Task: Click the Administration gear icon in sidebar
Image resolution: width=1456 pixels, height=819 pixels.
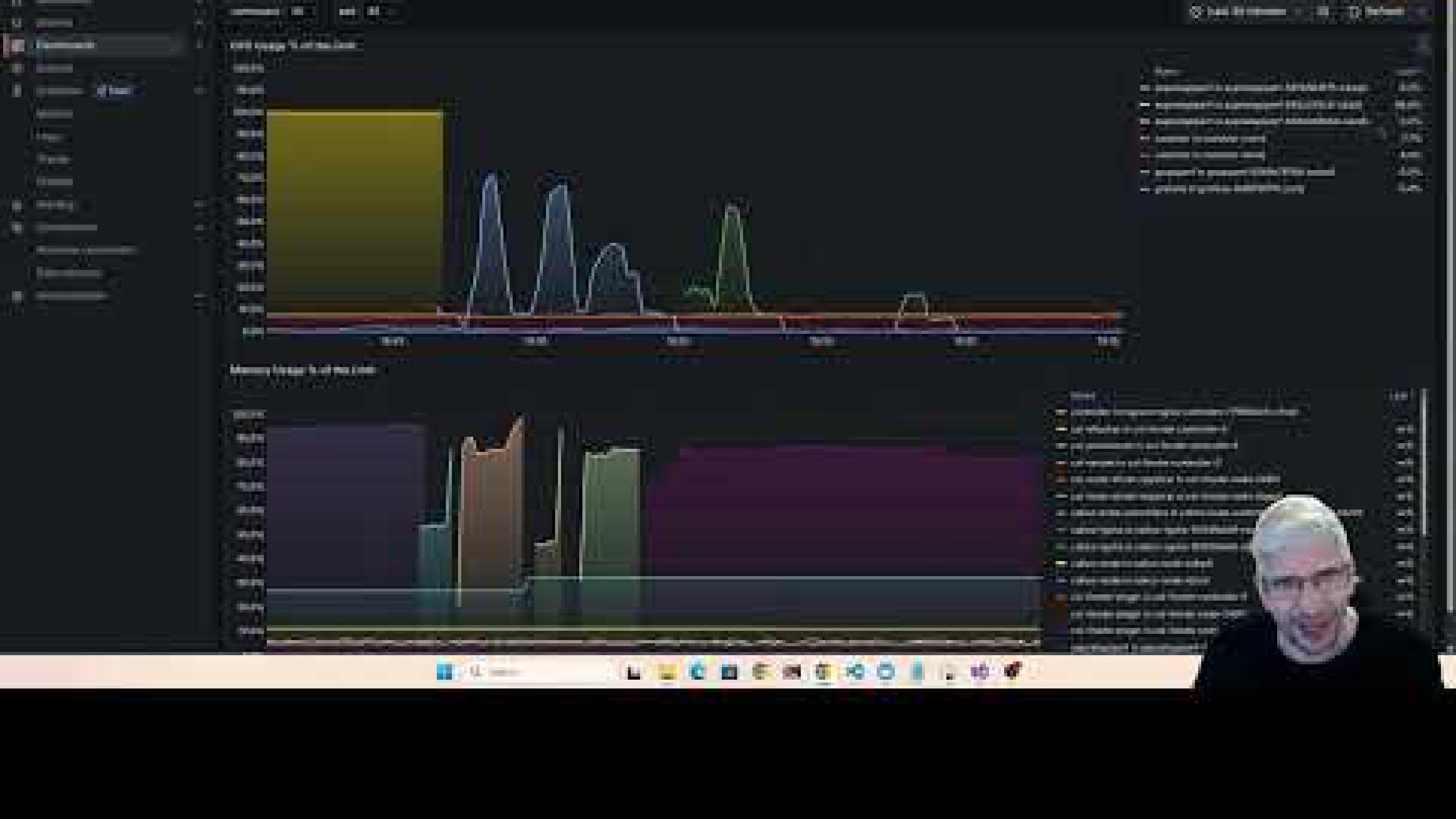Action: point(17,295)
